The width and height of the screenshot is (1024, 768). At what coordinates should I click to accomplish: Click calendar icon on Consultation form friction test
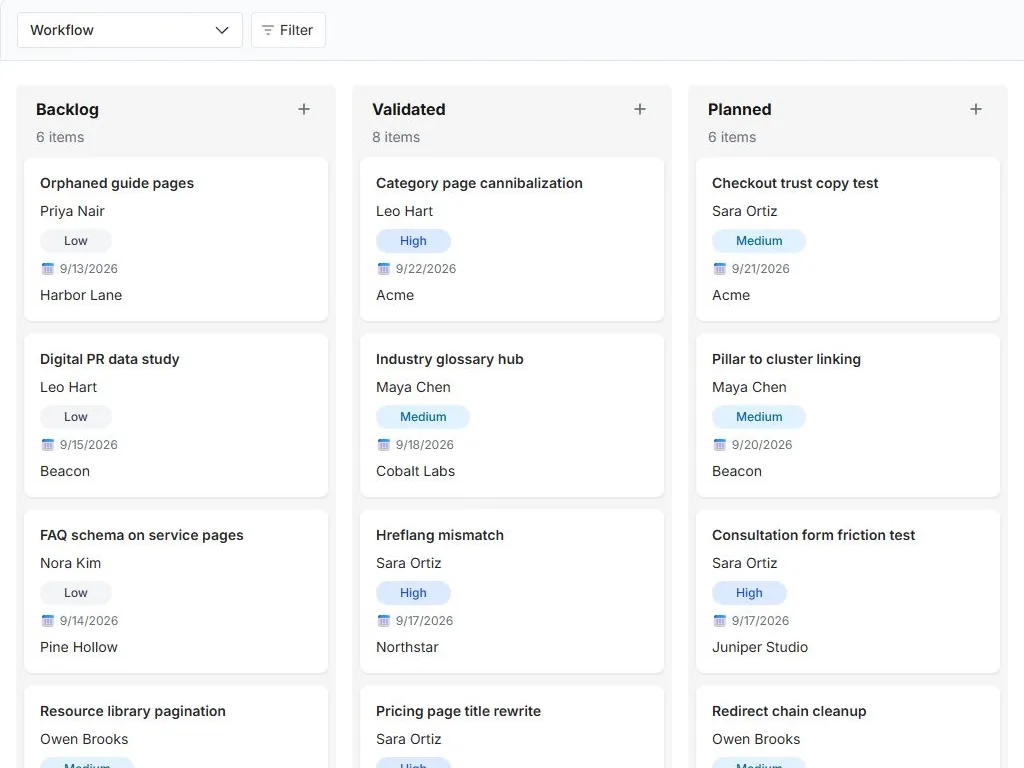pos(720,620)
